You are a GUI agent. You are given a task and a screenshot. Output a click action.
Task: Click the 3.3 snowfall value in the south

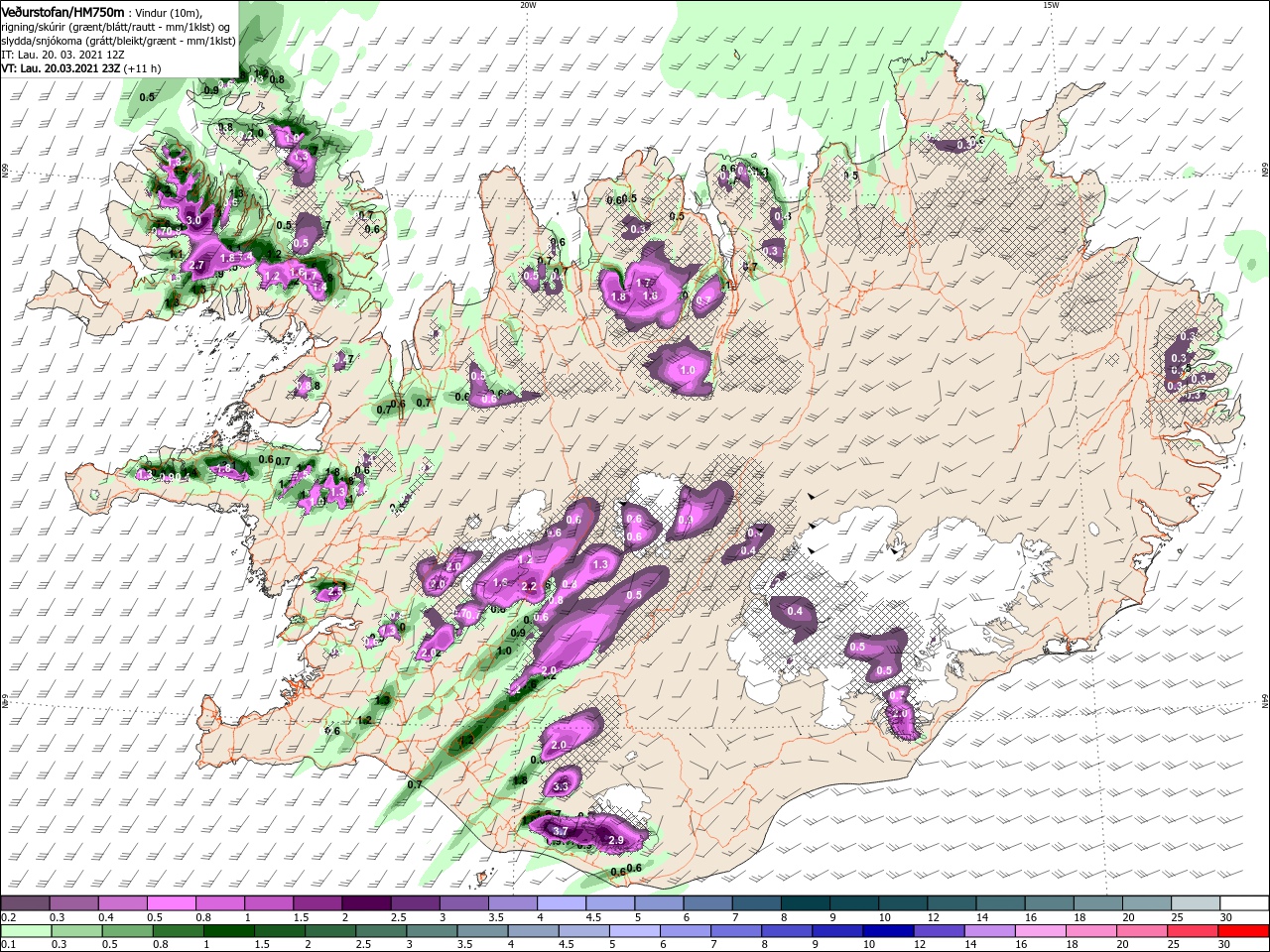point(560,786)
